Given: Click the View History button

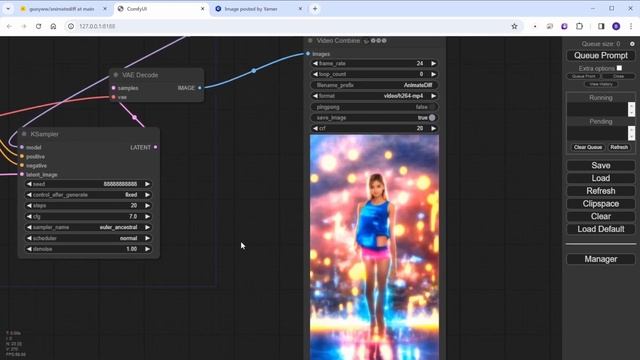Looking at the screenshot, I should coord(600,84).
